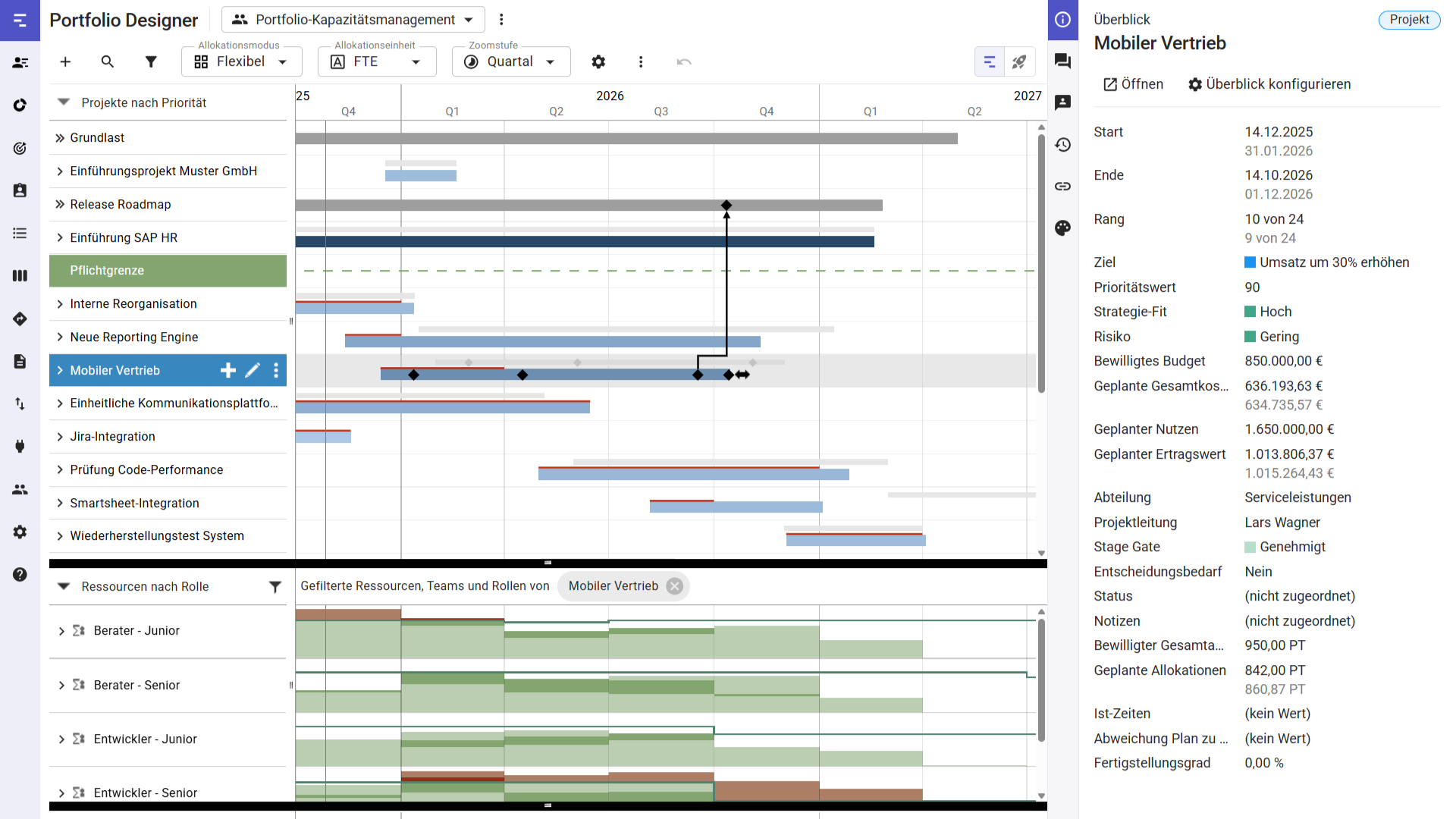Click the undo arrow icon
The height and width of the screenshot is (819, 1456).
pos(684,61)
